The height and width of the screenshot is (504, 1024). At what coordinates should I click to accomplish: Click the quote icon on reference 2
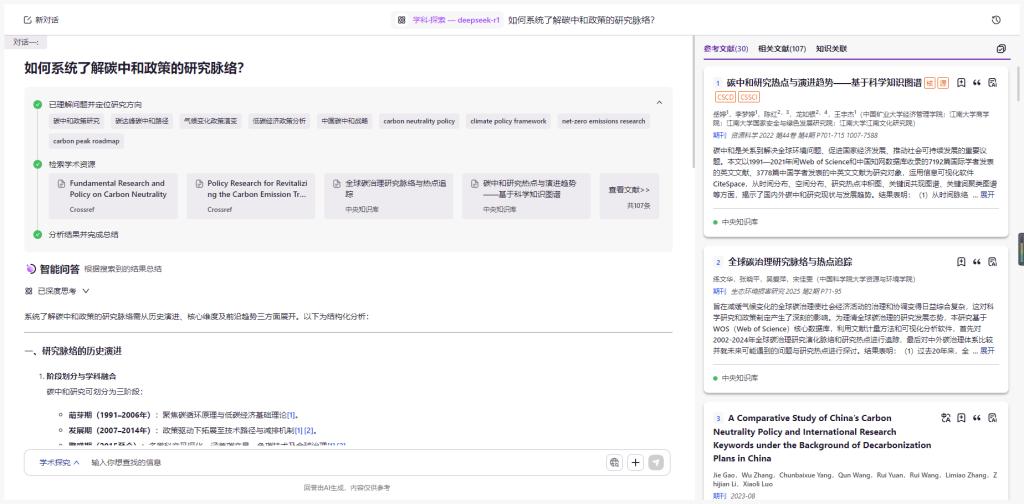pyautogui.click(x=977, y=262)
